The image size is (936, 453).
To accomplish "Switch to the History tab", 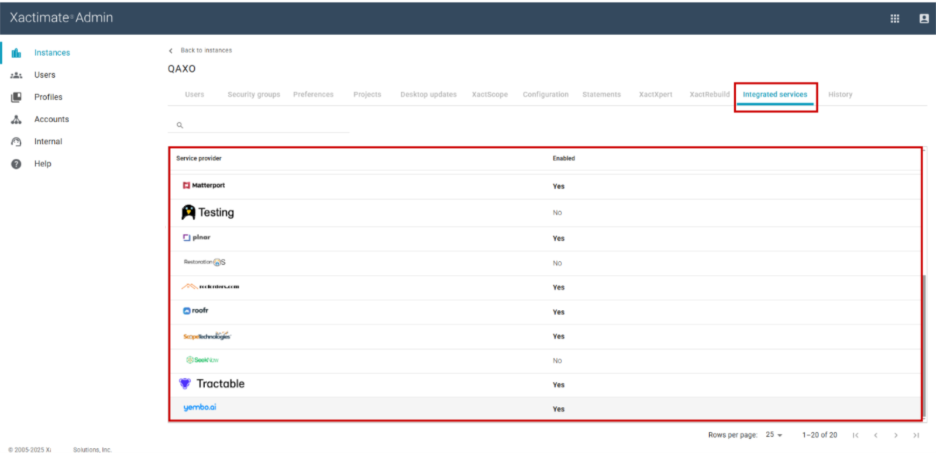I will [x=840, y=94].
